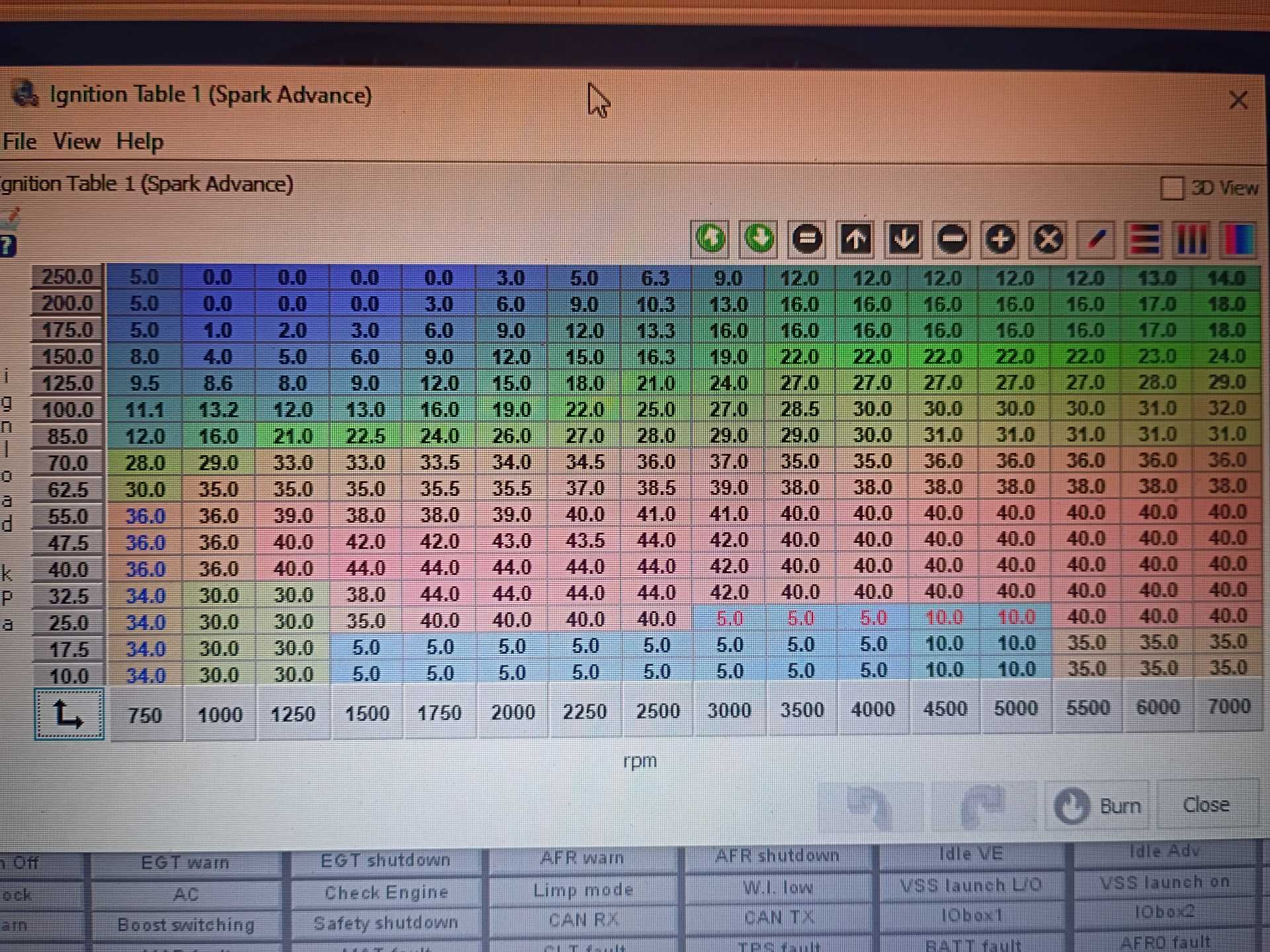
Task: Select the 1750 rpm axis header
Action: pos(439,713)
